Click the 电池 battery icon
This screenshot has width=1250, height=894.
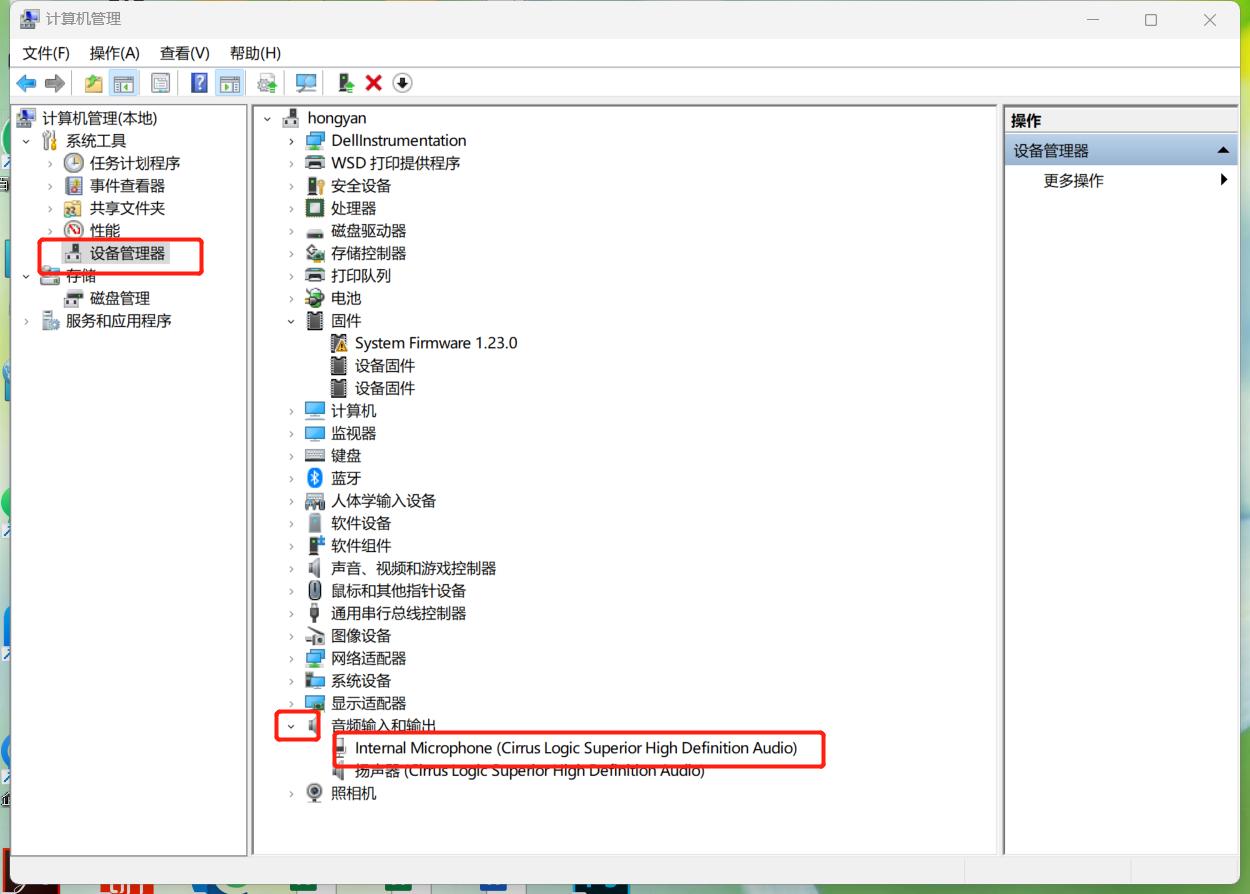click(x=315, y=298)
